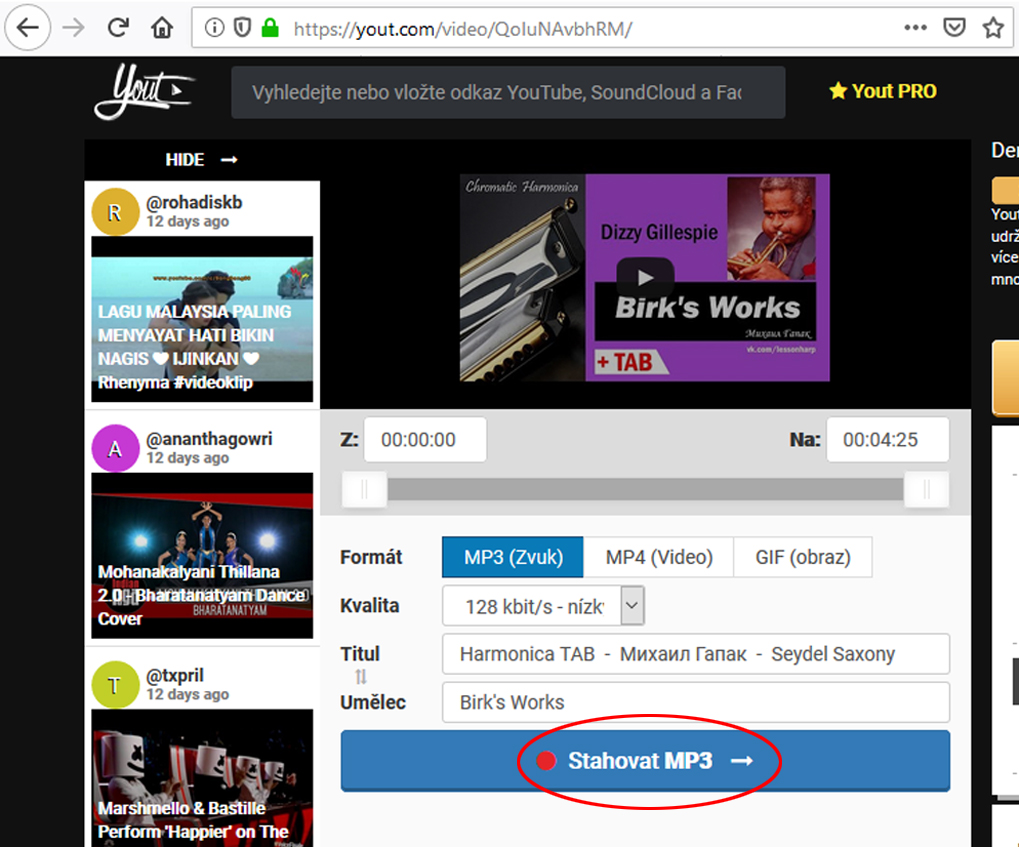
Task: Click the Umělec field with Birk's Works
Action: [695, 702]
